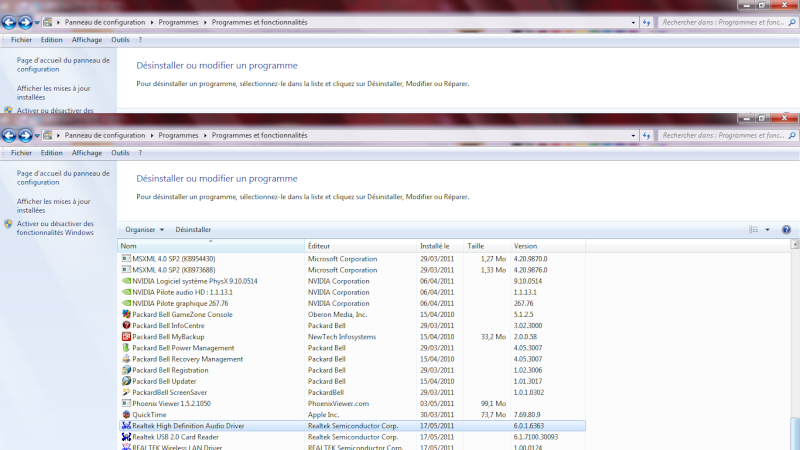Expand the view options dropdown arrow
Screen dimensions: 800x450
pos(767,230)
